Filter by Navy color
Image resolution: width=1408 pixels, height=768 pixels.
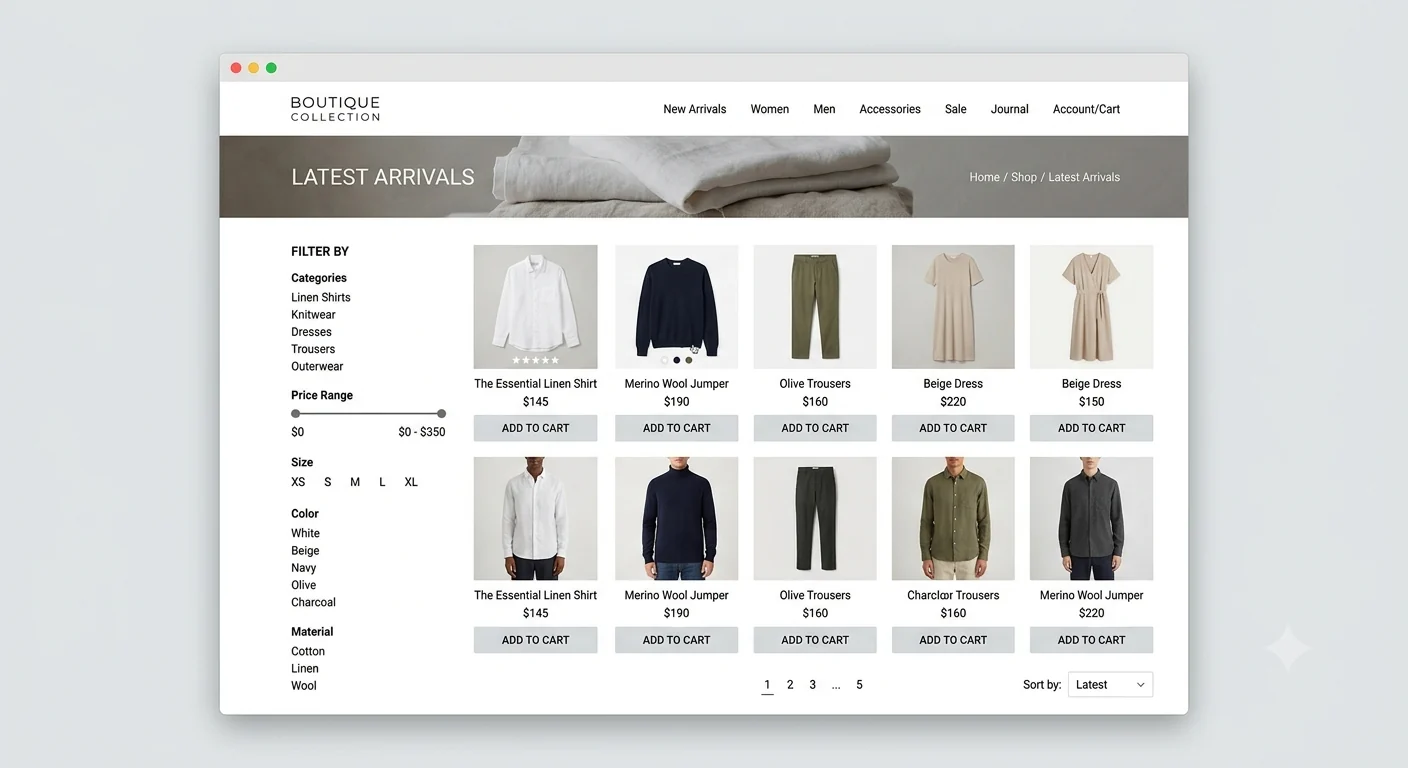point(304,568)
